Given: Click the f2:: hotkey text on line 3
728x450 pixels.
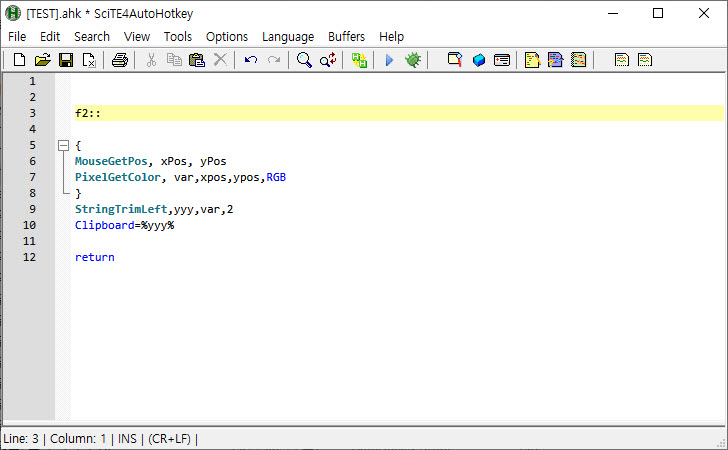Looking at the screenshot, I should pos(88,113).
